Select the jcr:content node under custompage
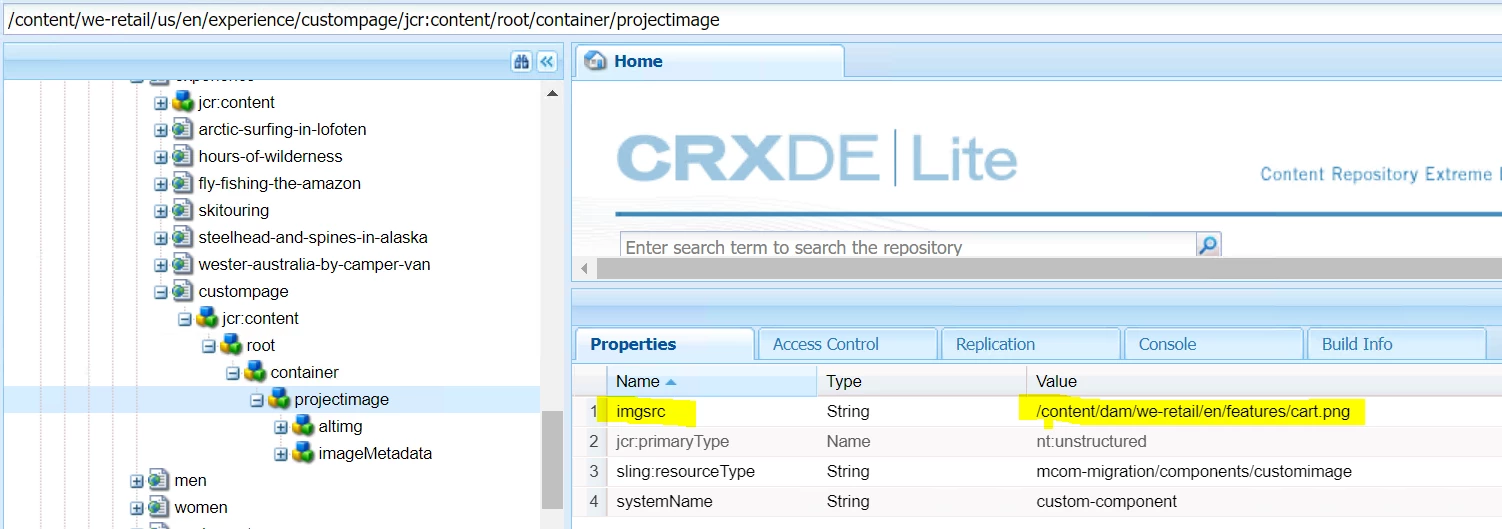The width and height of the screenshot is (1502, 529). 260,318
